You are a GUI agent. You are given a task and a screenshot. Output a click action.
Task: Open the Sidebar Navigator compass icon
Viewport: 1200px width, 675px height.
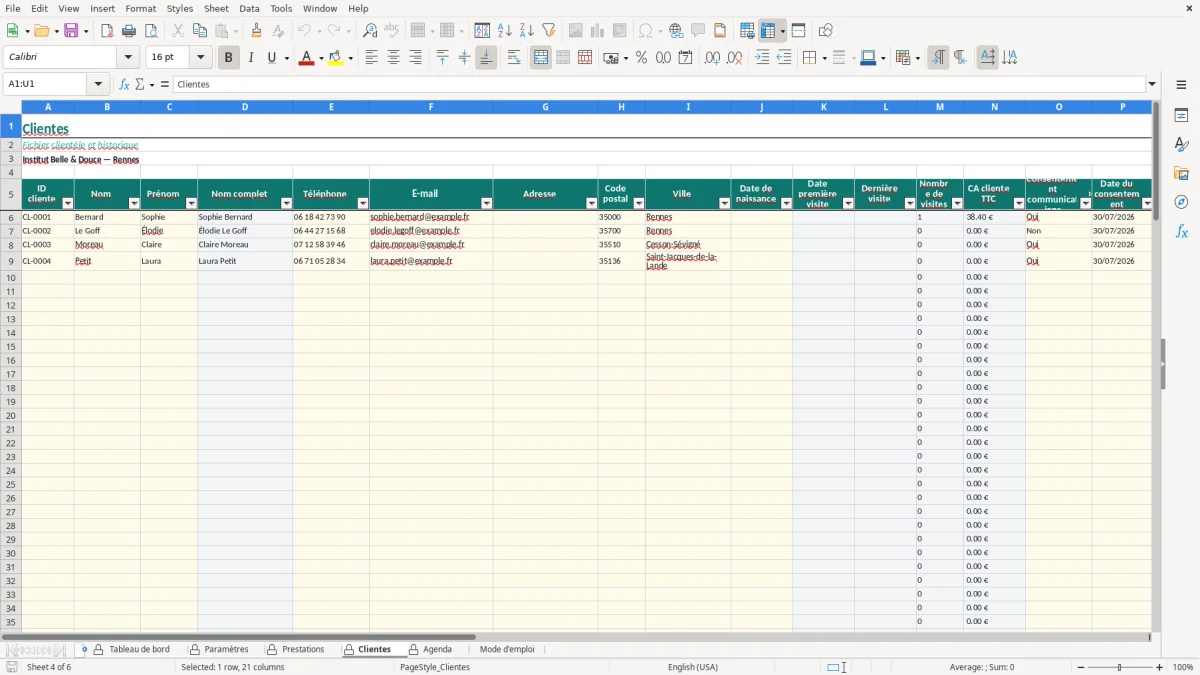tap(1181, 202)
